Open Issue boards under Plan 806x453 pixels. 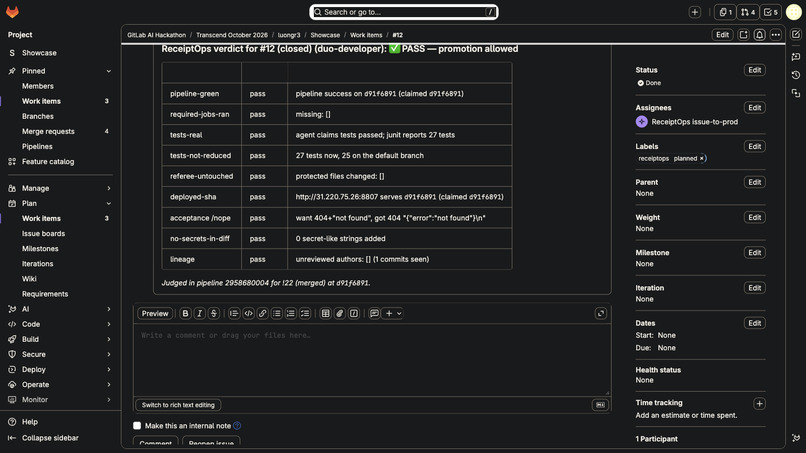click(x=43, y=233)
